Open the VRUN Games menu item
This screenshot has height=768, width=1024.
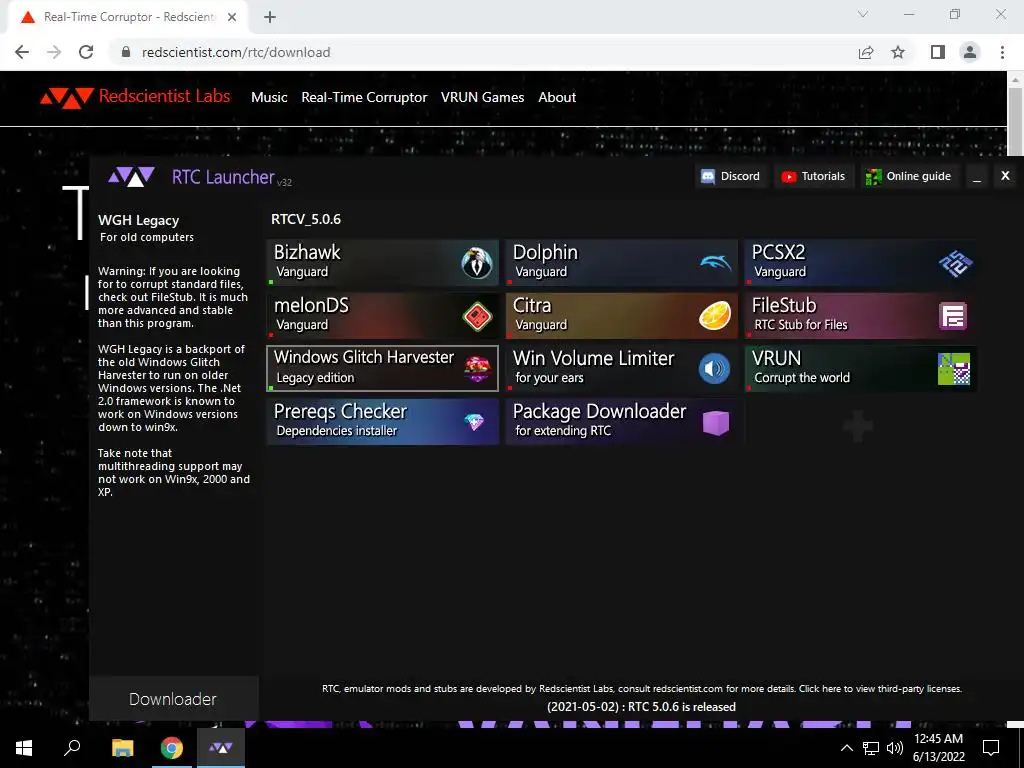482,97
